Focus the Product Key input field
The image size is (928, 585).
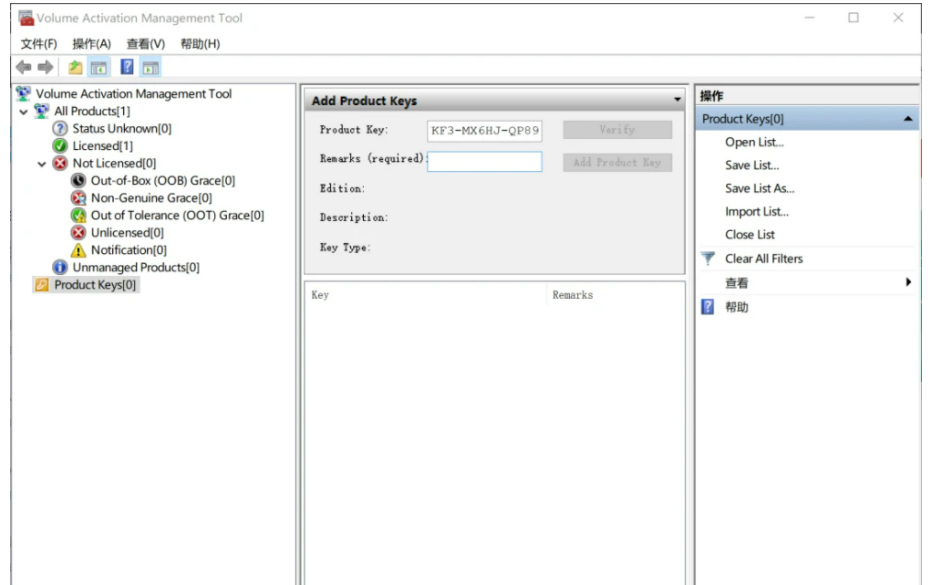pyautogui.click(x=484, y=130)
